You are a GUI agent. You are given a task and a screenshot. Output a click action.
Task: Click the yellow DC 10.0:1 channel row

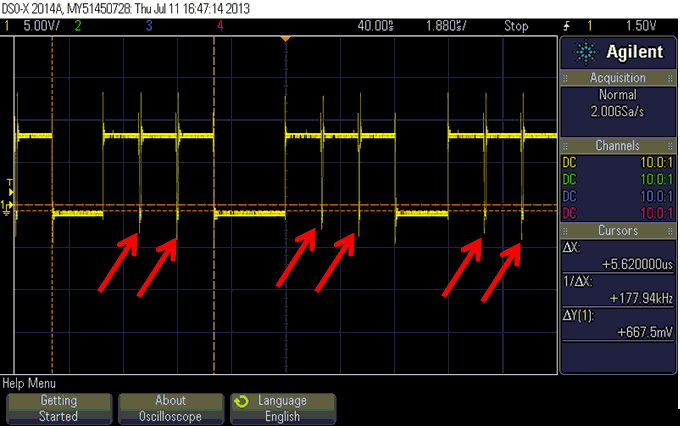(618, 163)
